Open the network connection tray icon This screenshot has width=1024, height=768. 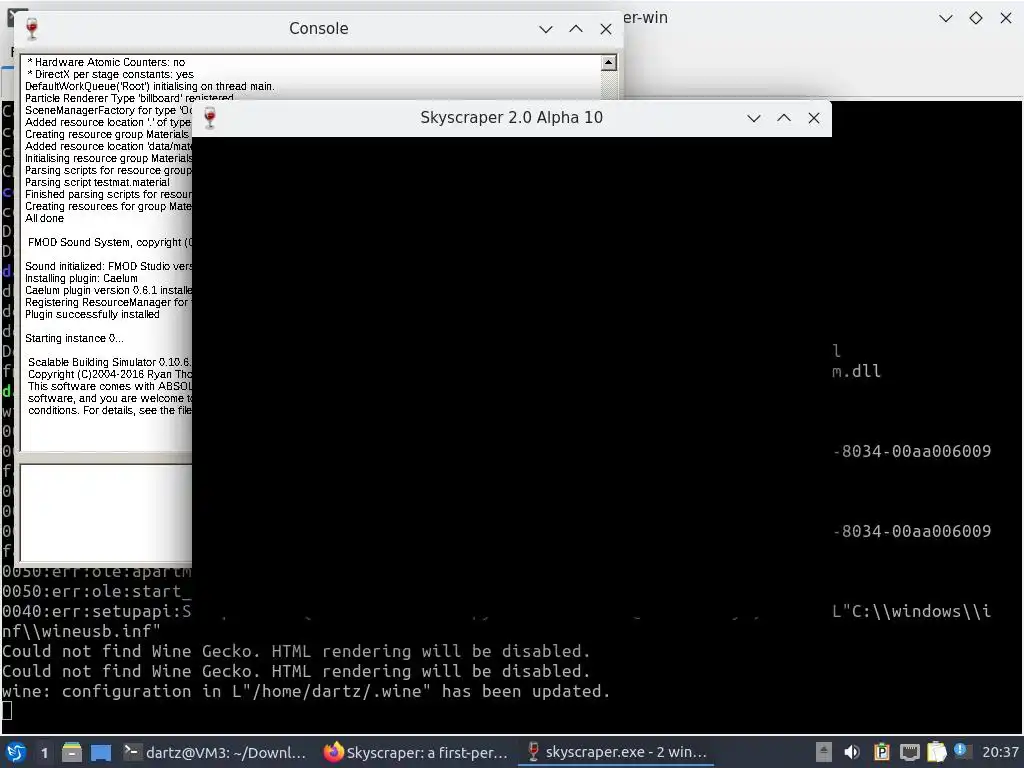910,752
